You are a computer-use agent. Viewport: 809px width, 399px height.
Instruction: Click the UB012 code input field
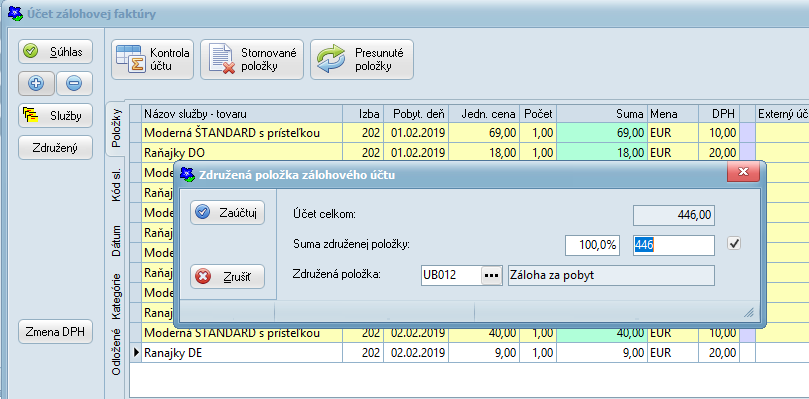pyautogui.click(x=451, y=276)
